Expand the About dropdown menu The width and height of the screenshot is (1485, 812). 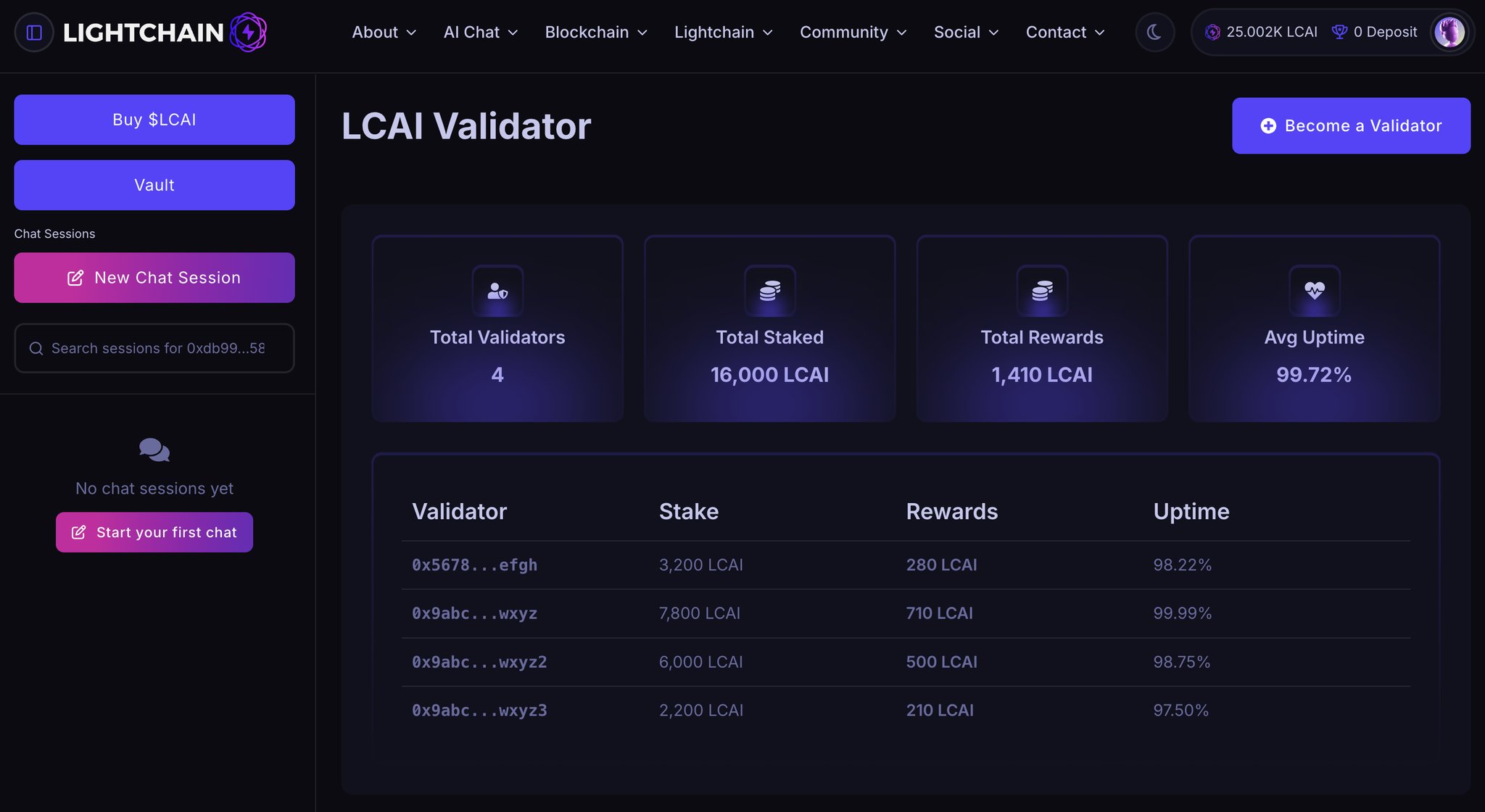[x=384, y=33]
